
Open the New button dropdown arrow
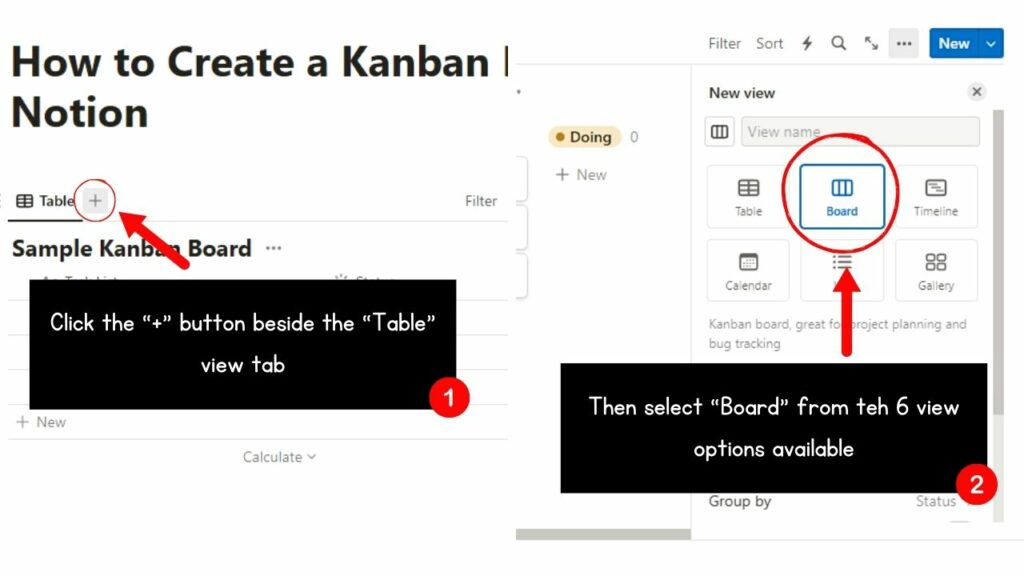click(x=989, y=43)
